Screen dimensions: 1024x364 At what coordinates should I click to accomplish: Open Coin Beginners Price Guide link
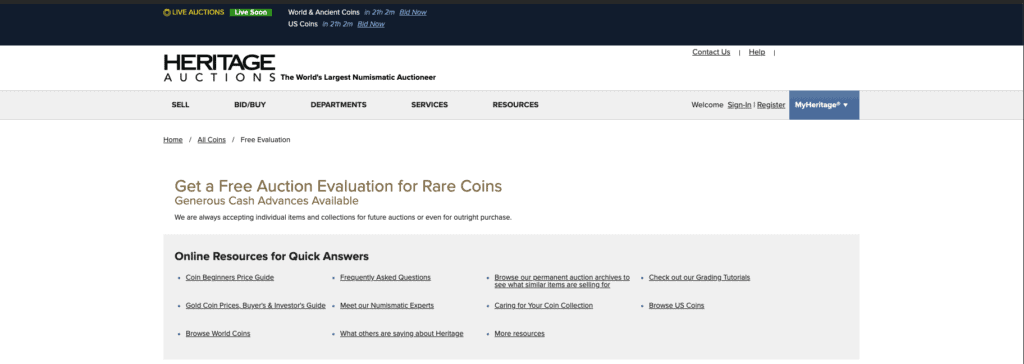click(x=230, y=278)
